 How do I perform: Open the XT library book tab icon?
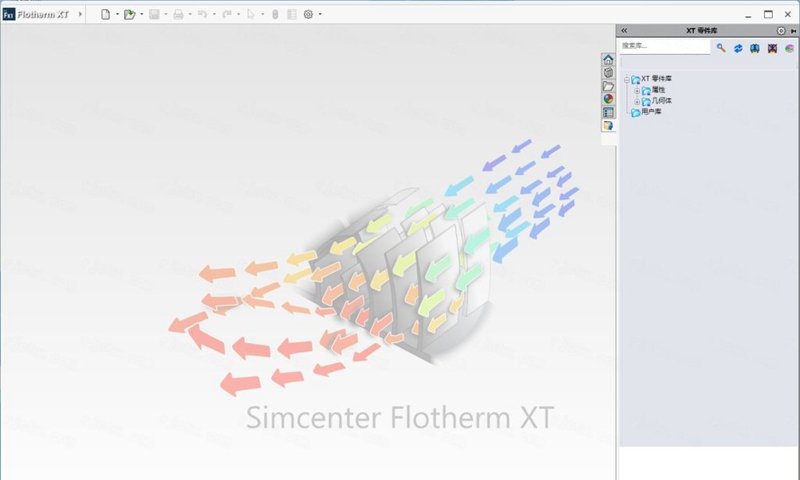click(x=608, y=125)
